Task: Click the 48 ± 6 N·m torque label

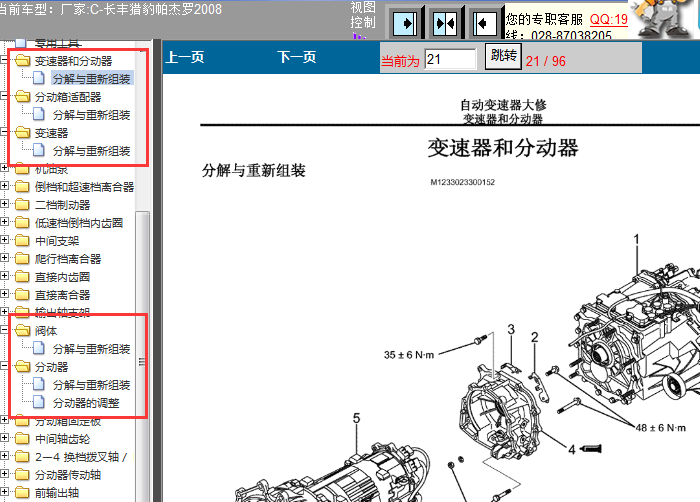Action: point(661,428)
